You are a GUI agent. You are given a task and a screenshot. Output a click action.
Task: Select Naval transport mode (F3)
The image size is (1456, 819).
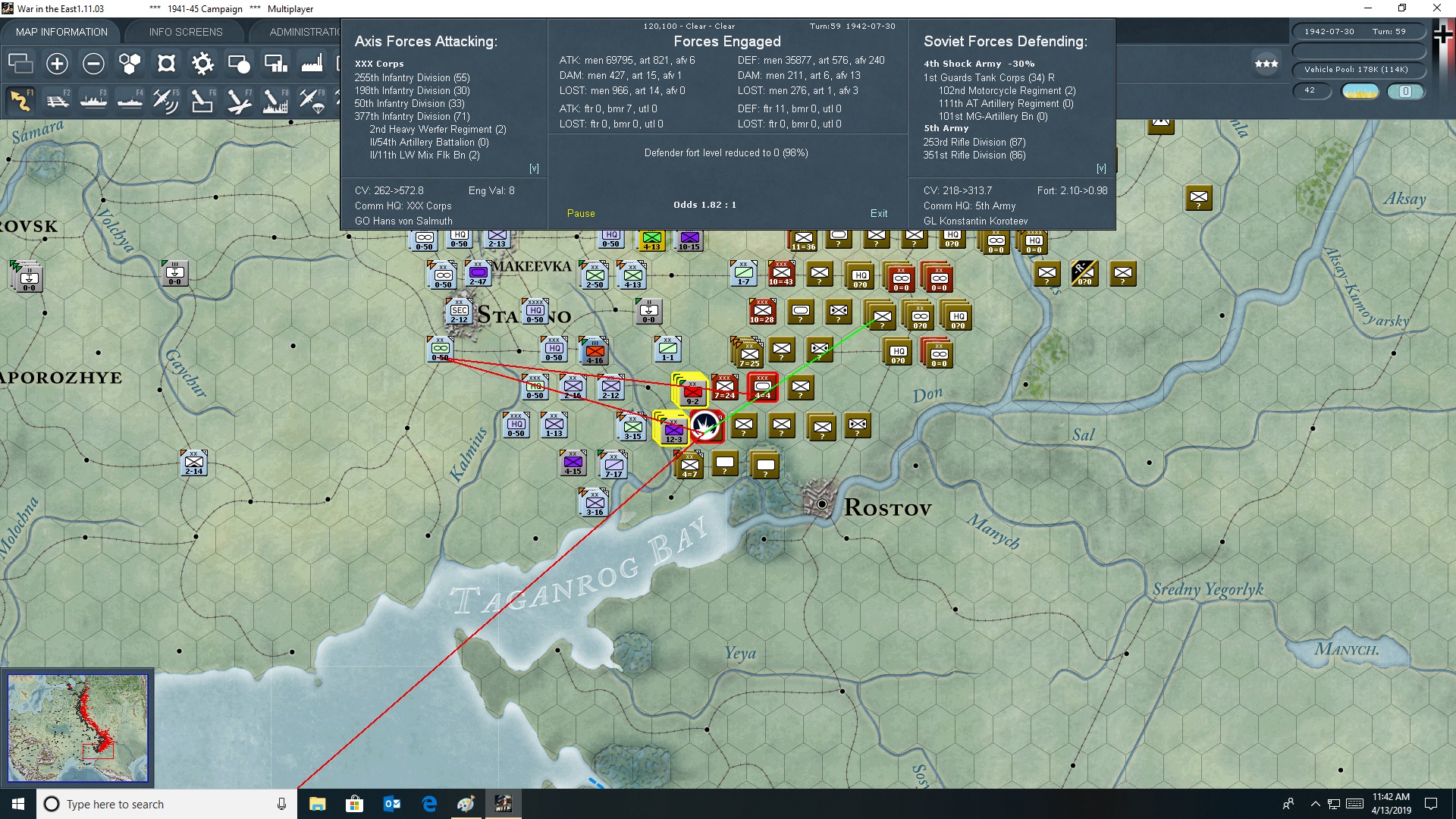(x=93, y=101)
